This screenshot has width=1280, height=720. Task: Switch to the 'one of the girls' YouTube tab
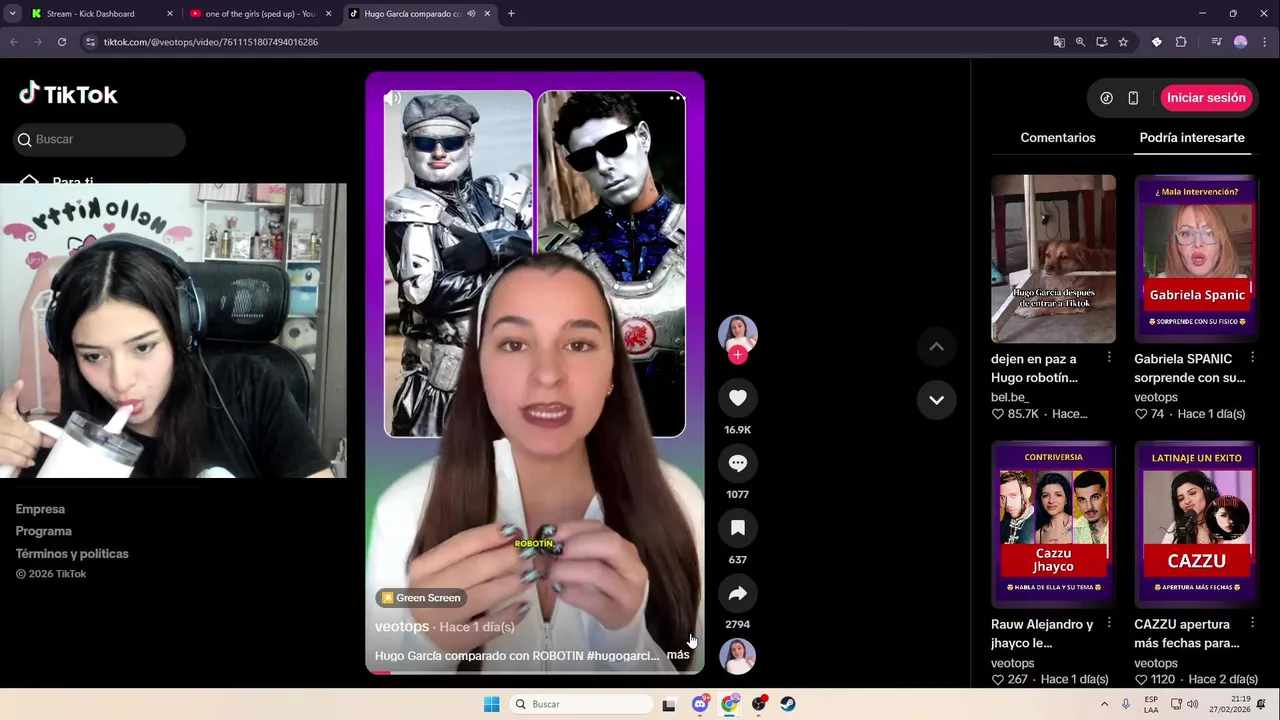[259, 14]
